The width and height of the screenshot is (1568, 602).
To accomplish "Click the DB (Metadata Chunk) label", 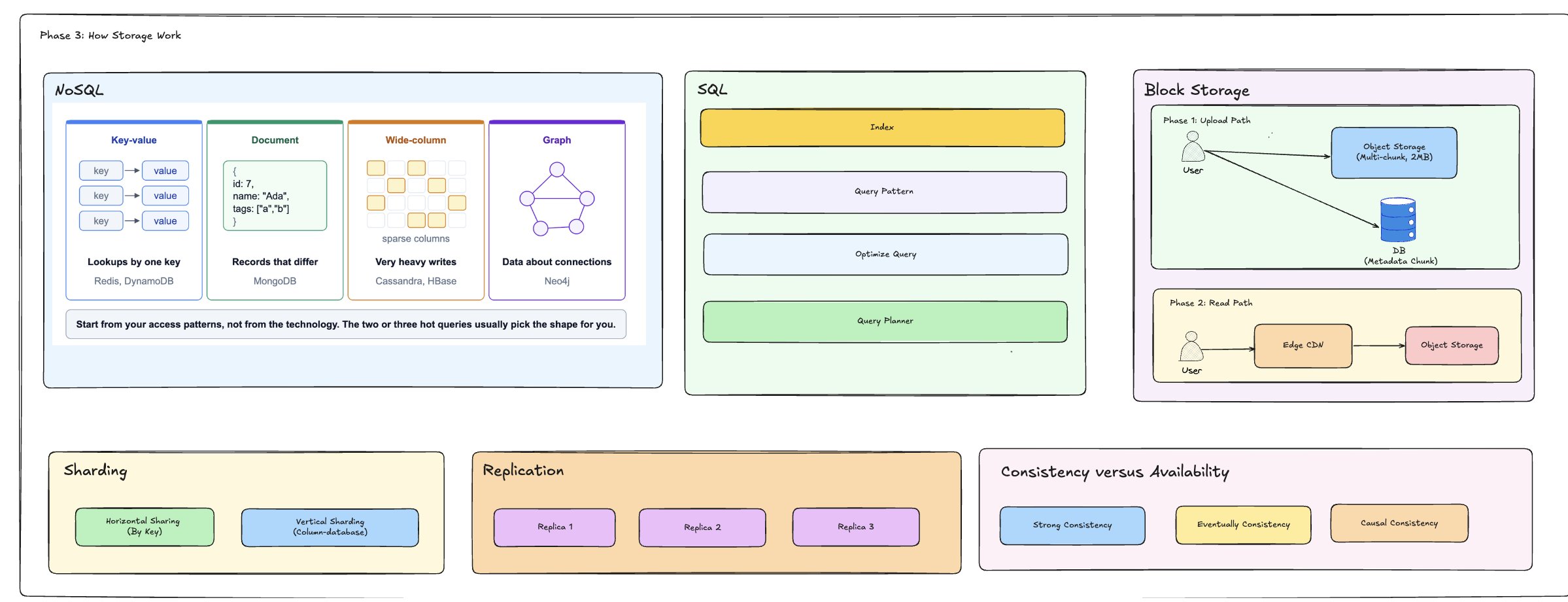I will pyautogui.click(x=1400, y=256).
